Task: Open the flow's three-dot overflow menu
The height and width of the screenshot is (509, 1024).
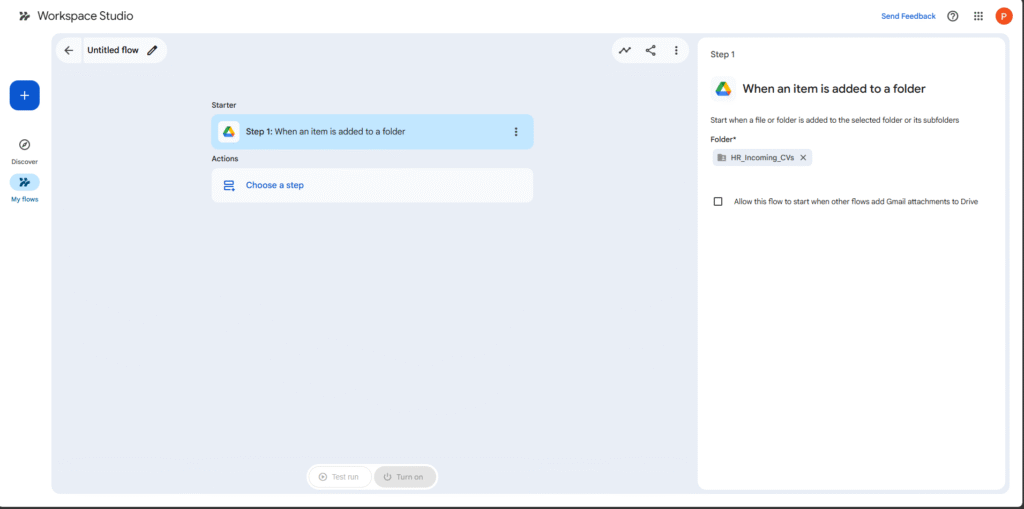Action: tap(676, 50)
